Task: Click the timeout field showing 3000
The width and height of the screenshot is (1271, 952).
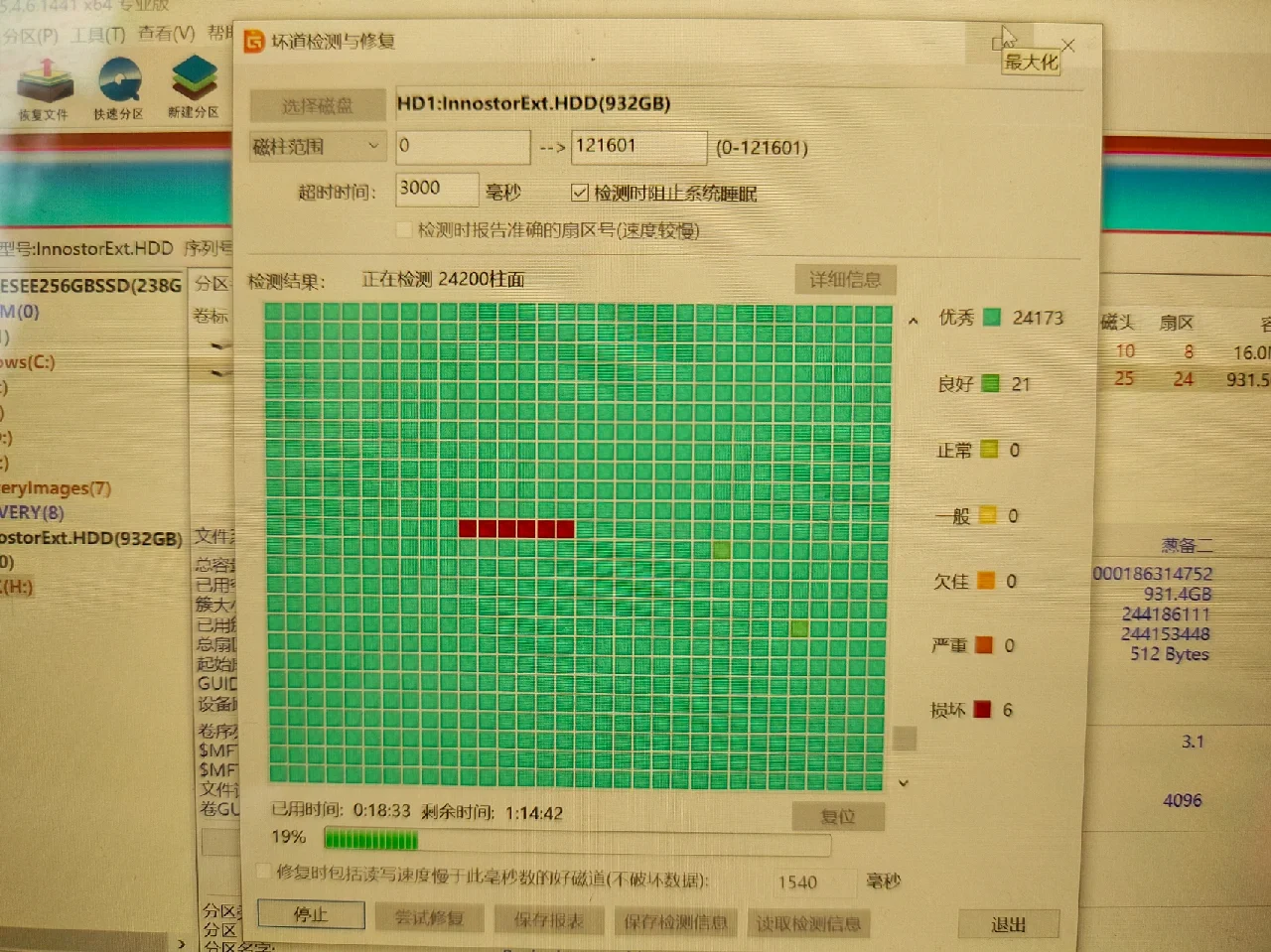Action: [x=437, y=189]
